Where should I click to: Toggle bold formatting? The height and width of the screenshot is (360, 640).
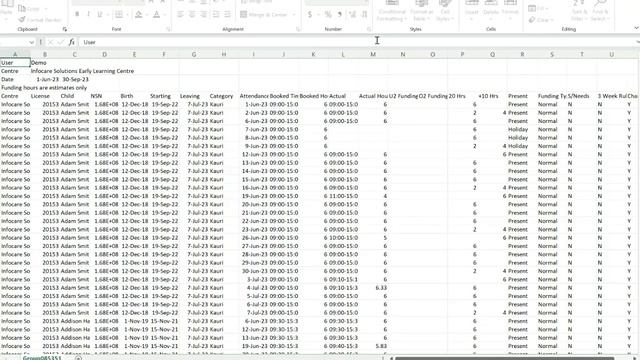pos(77,14)
